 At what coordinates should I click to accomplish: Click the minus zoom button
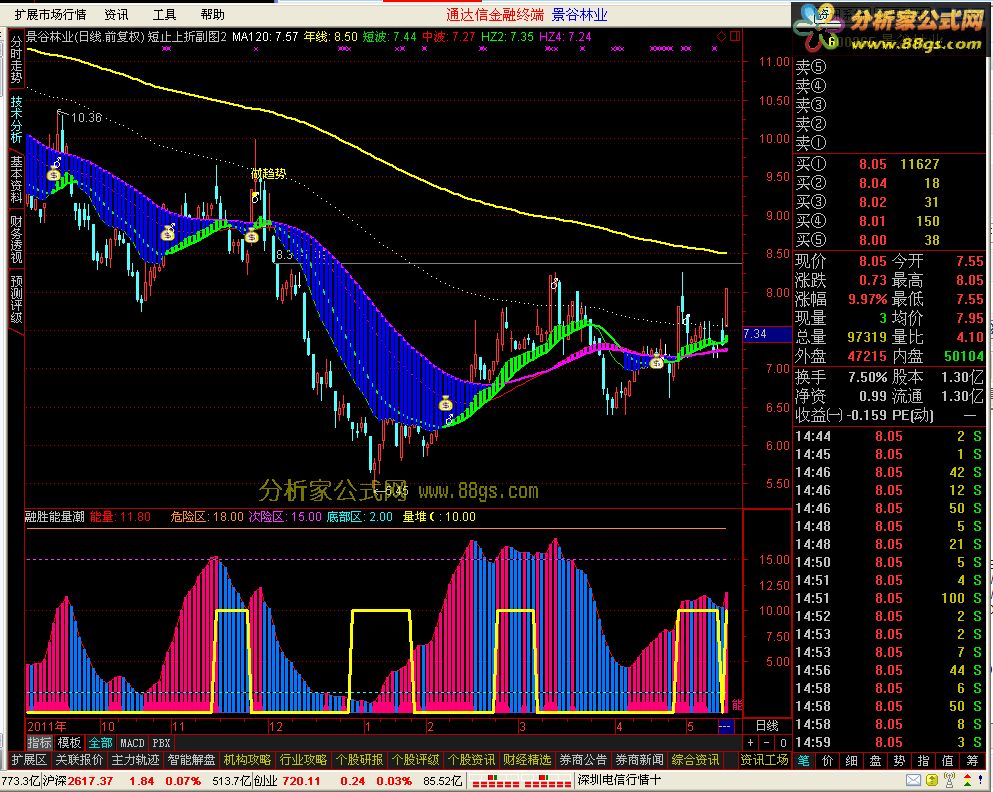pos(766,743)
